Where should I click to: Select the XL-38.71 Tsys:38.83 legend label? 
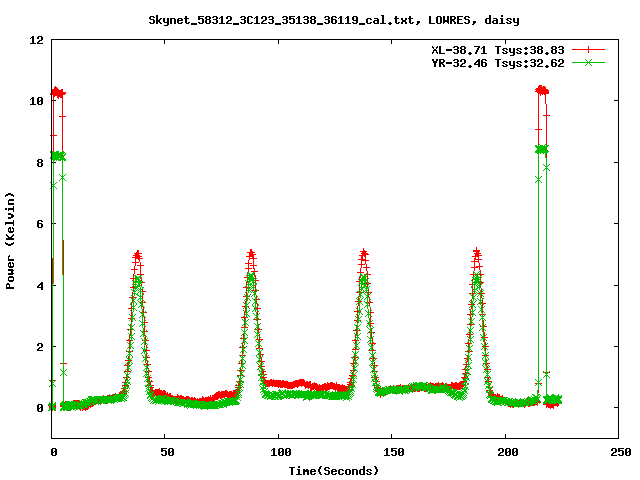click(x=498, y=50)
